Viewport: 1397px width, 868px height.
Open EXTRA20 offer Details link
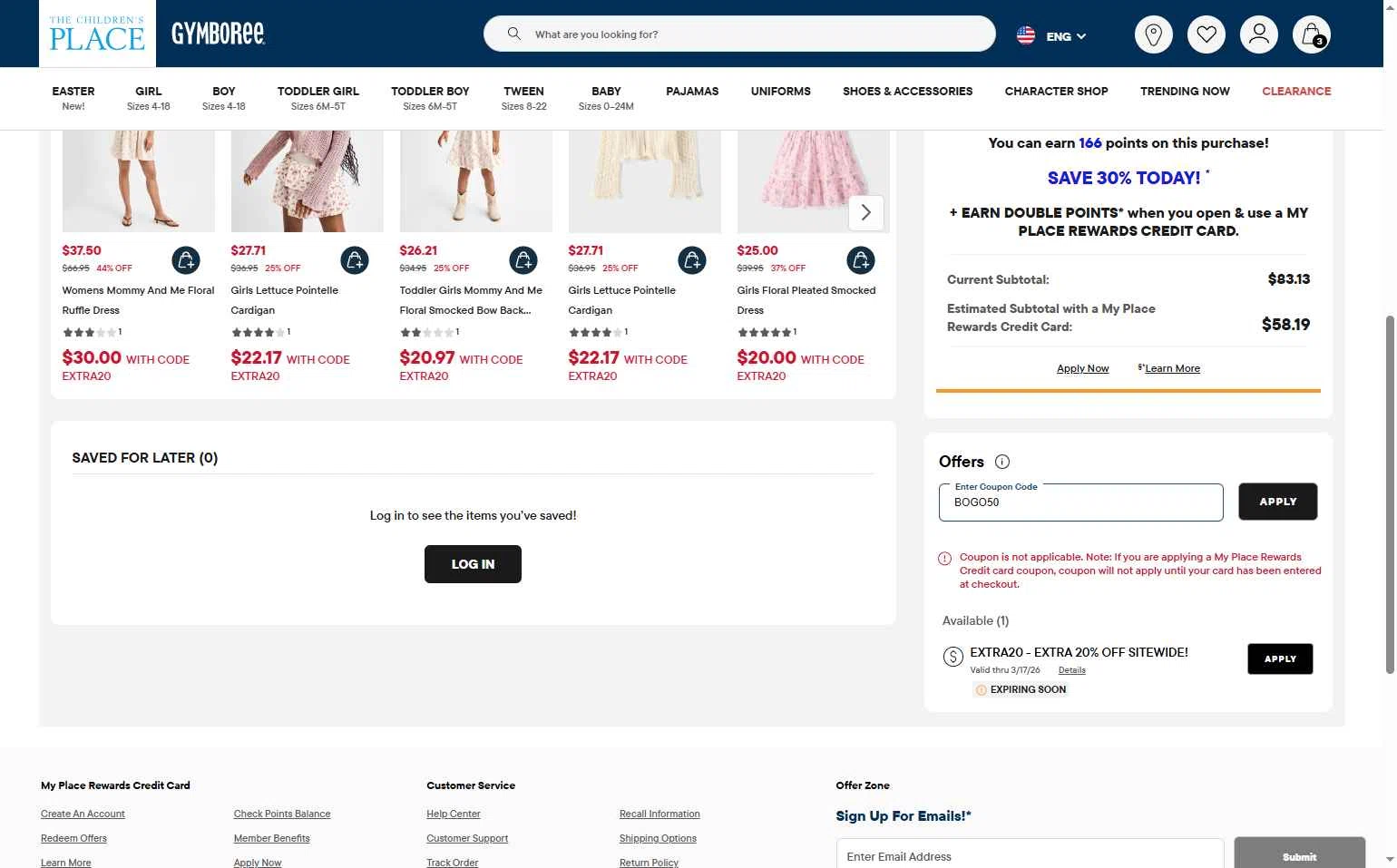click(x=1072, y=670)
